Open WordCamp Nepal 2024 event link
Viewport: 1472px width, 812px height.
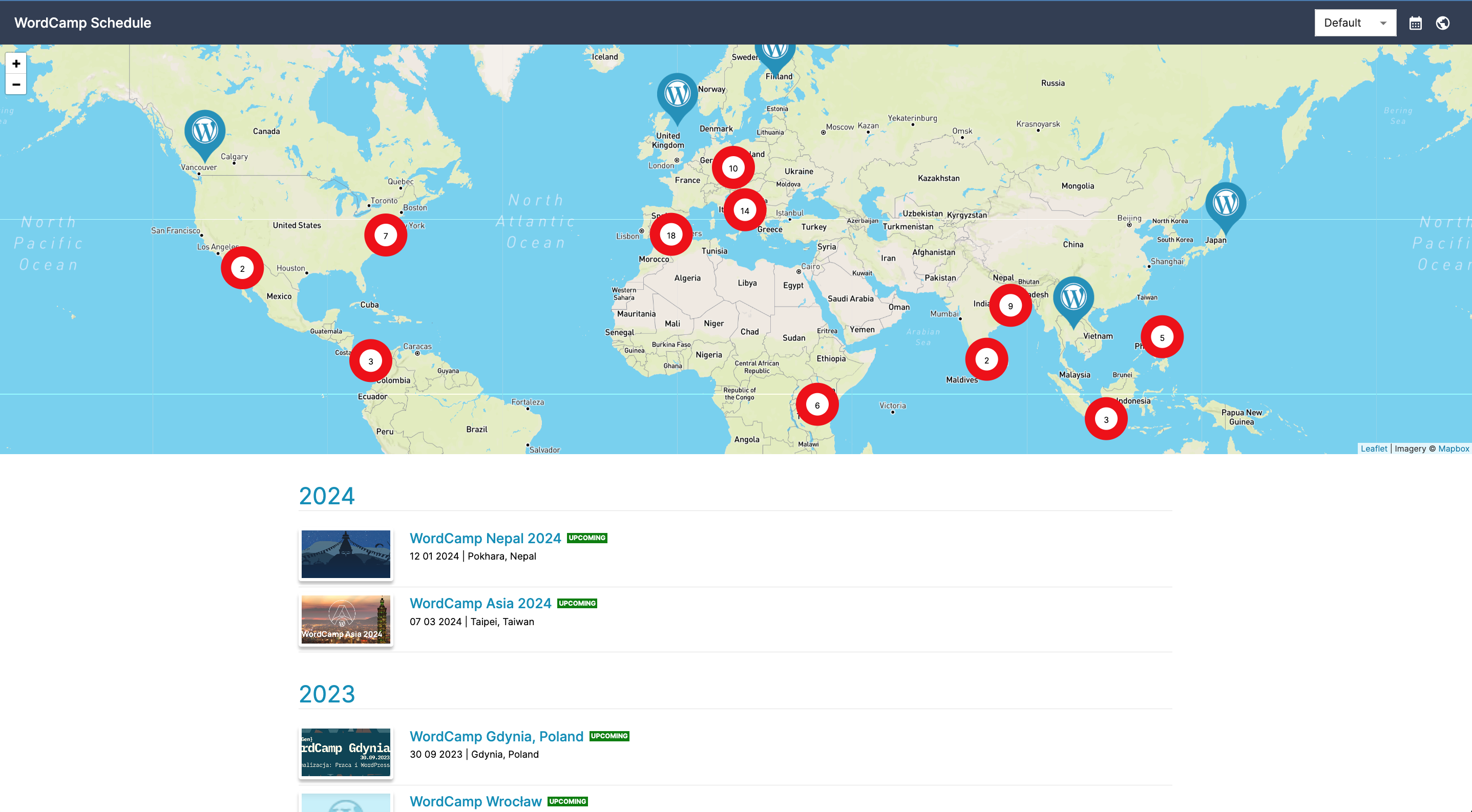tap(485, 539)
